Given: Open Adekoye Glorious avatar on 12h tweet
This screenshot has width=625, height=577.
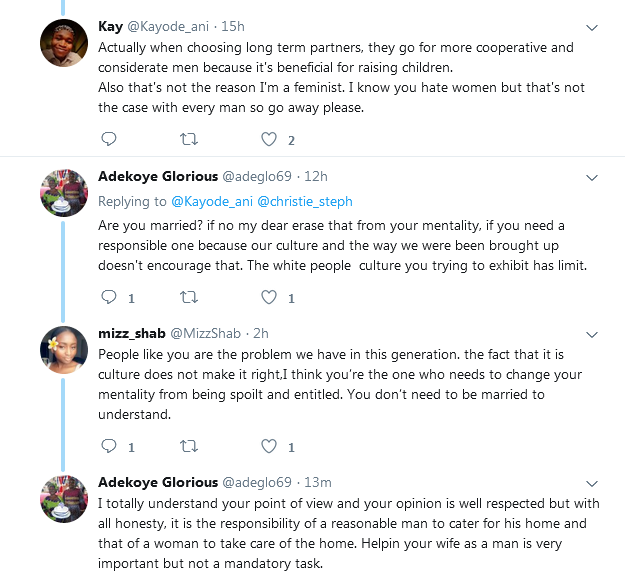Looking at the screenshot, I should point(64,193).
